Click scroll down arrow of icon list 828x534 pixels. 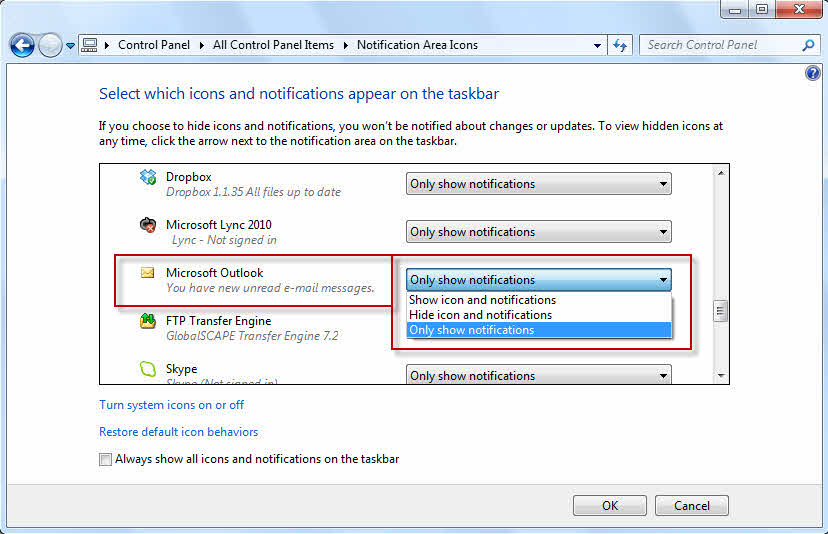[721, 376]
